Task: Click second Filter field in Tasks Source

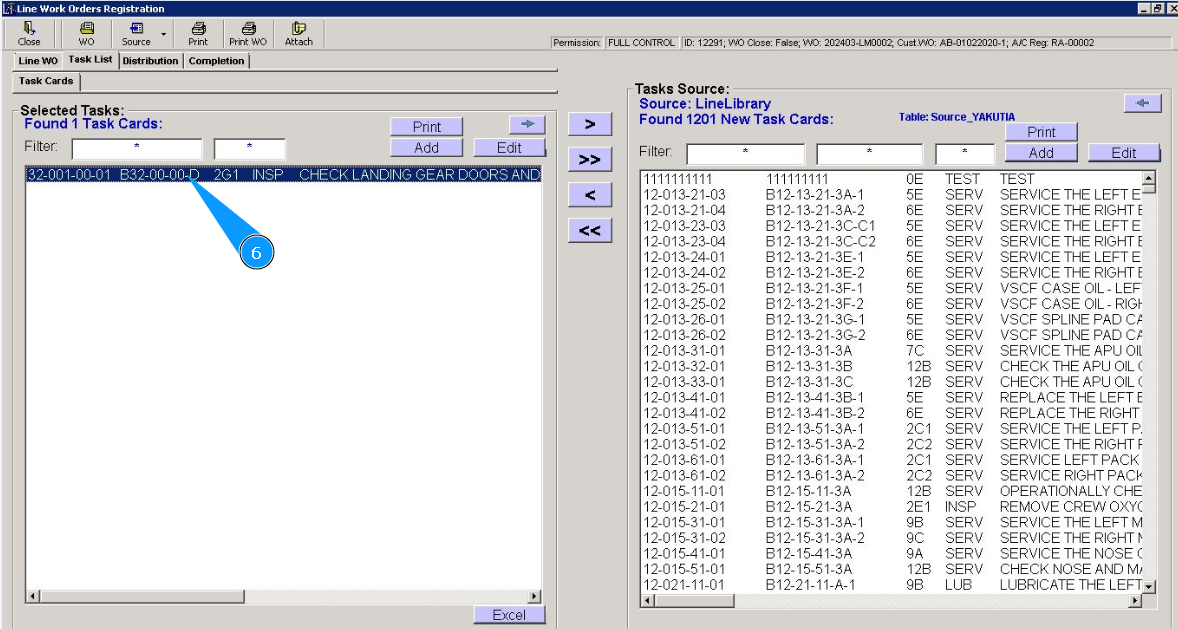Action: [869, 153]
